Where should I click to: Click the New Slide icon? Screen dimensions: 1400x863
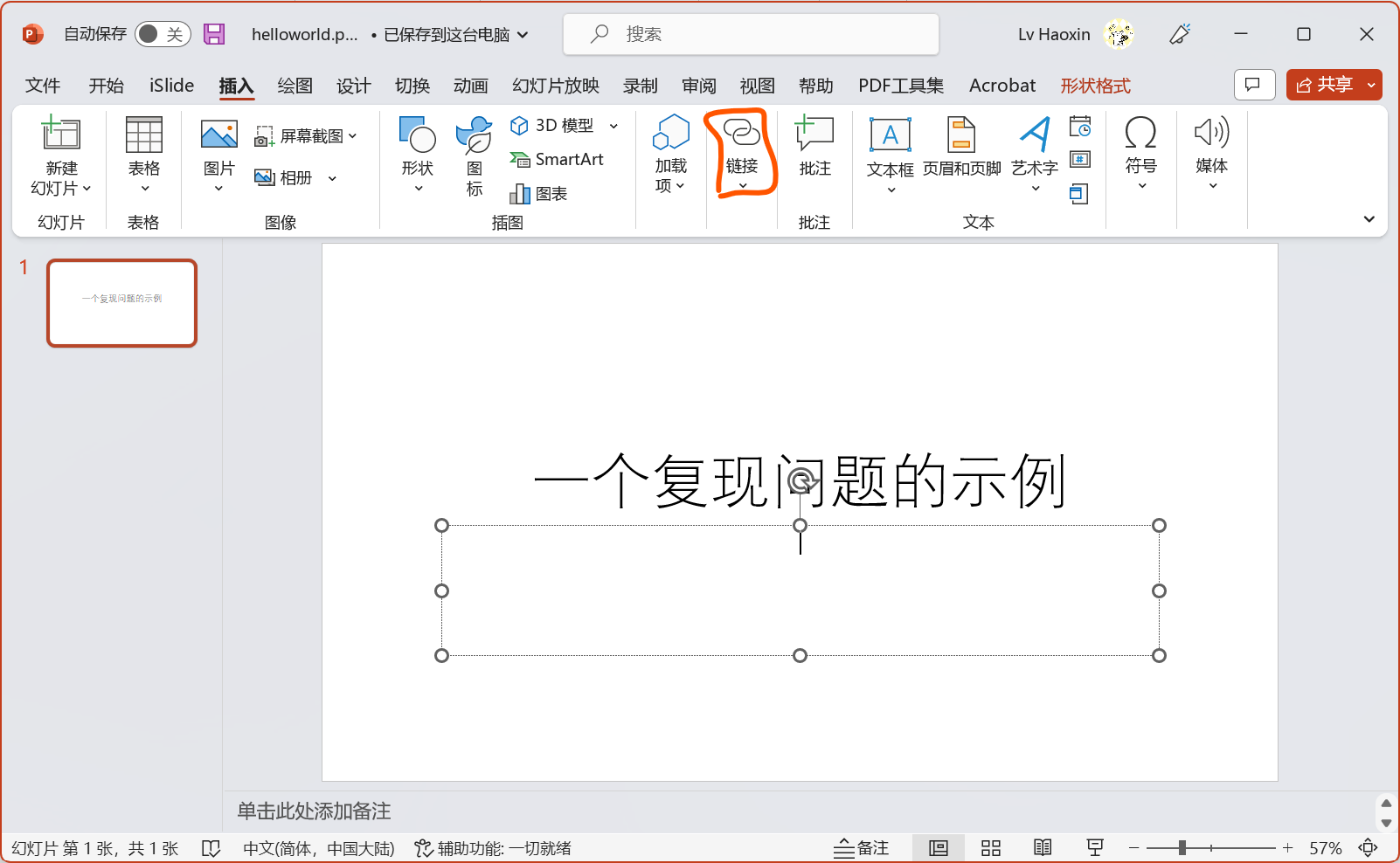(x=61, y=135)
